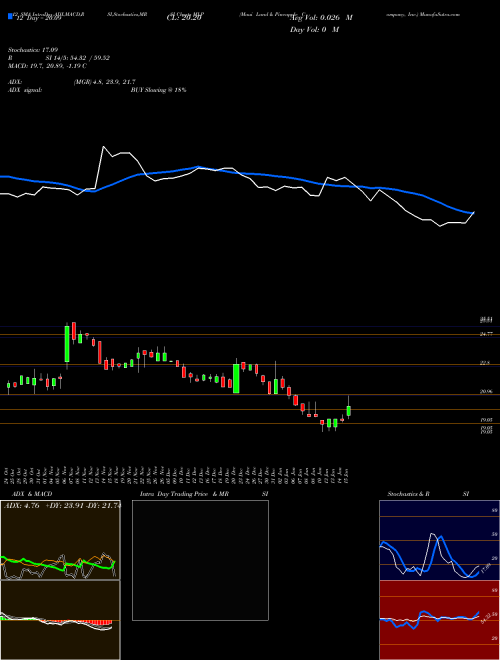
Task: Select the 'CL: 20.20' closing price text
Action: click(x=186, y=18)
